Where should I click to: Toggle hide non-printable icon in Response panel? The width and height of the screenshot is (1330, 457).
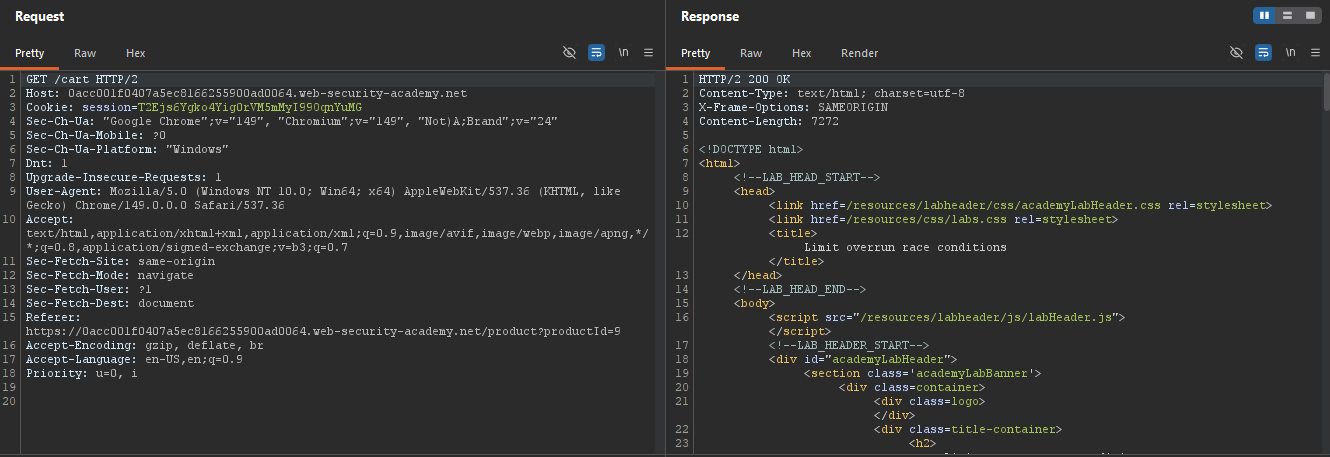coord(1236,53)
